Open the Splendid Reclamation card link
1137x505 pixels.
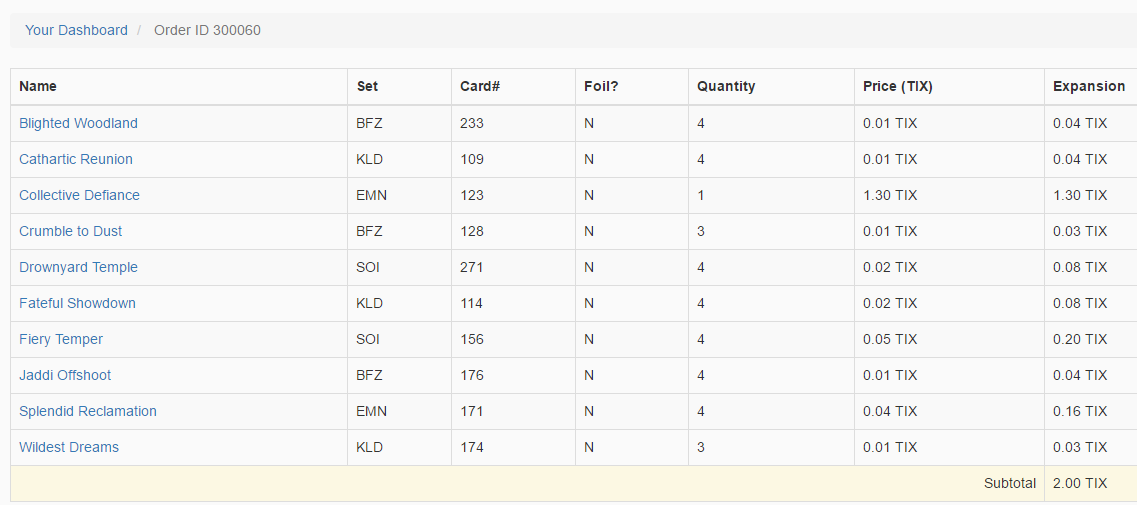point(88,411)
